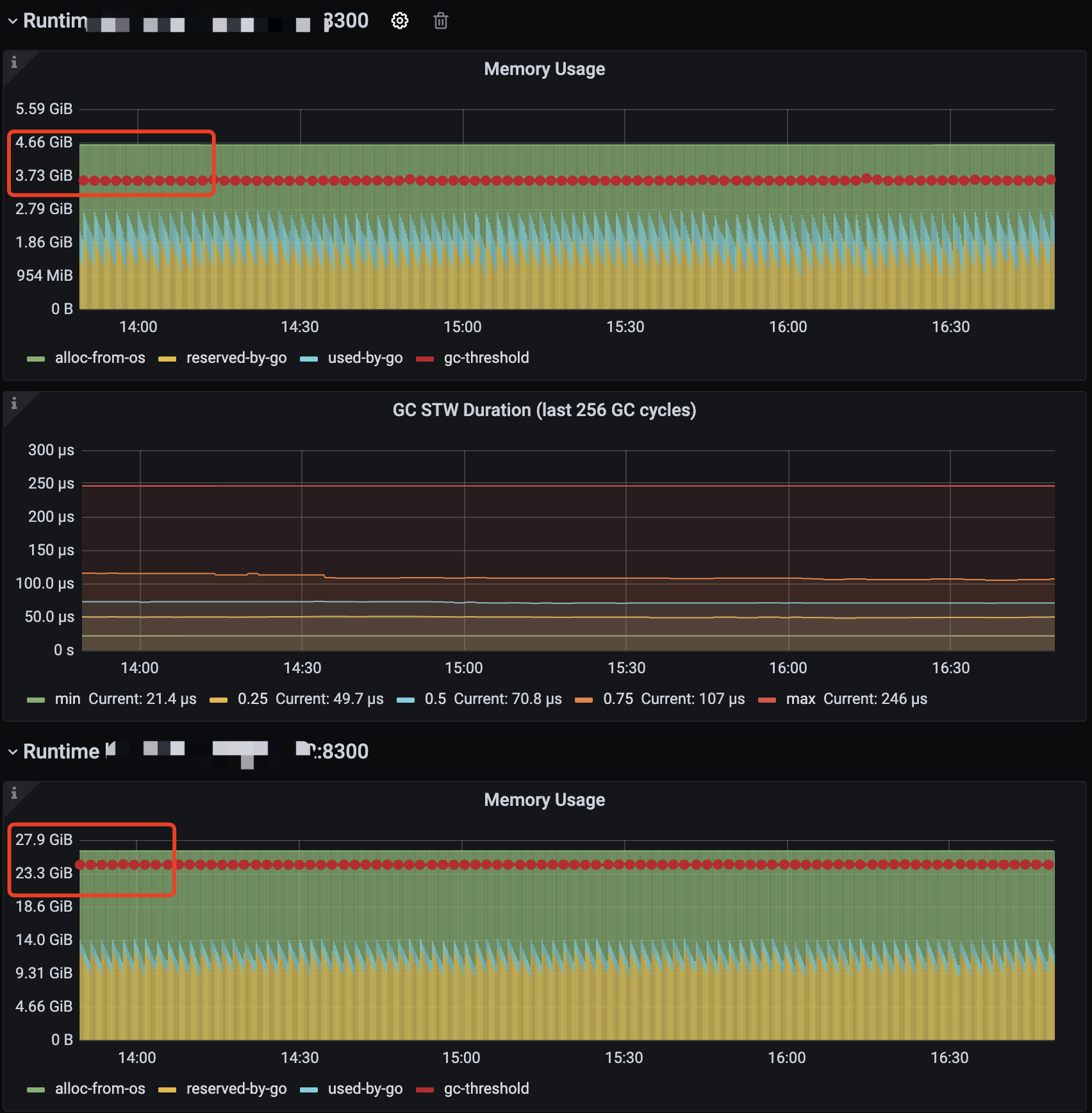Click the 0.75 legend color swatch
The image size is (1092, 1113).
click(584, 699)
